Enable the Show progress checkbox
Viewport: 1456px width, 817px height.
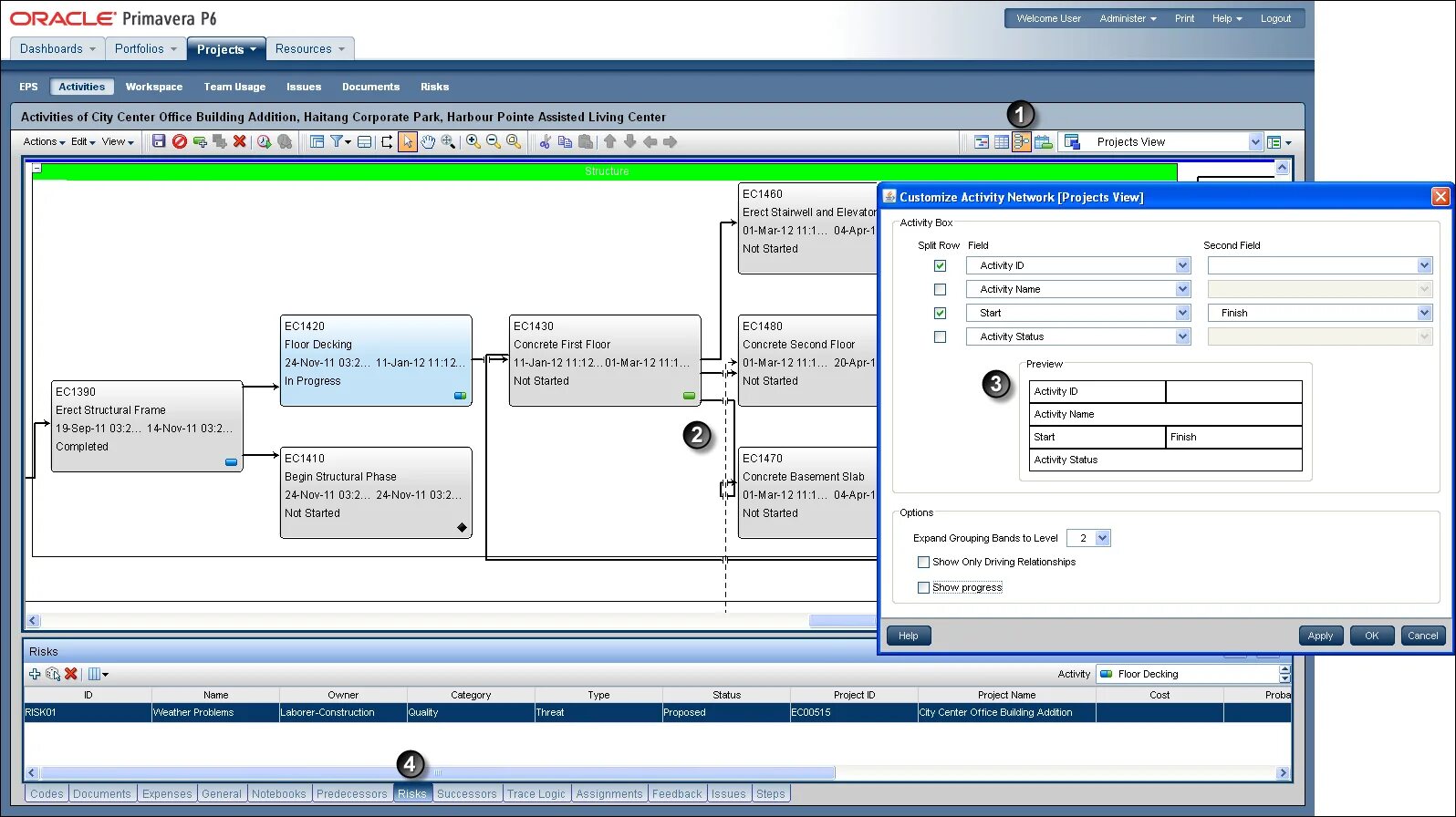pos(923,588)
